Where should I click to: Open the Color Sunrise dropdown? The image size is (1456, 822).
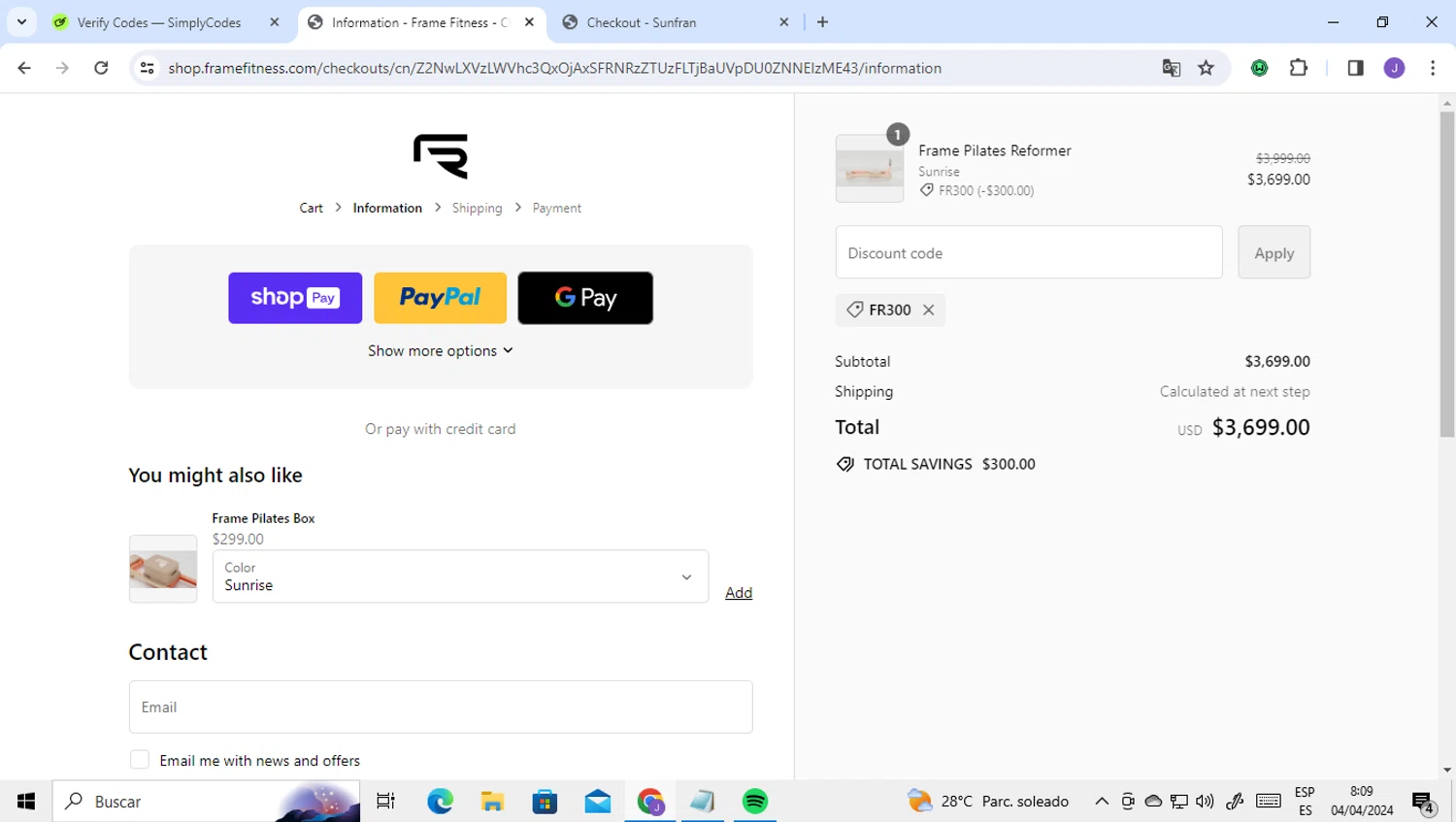pos(460,576)
